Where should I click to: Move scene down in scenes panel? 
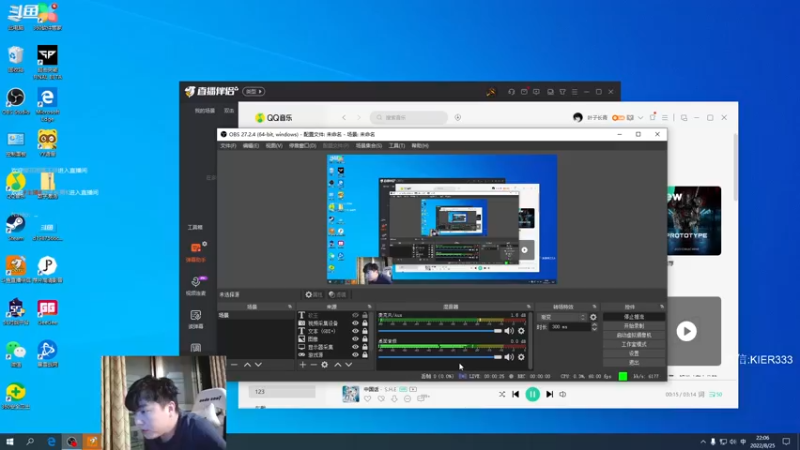258,365
